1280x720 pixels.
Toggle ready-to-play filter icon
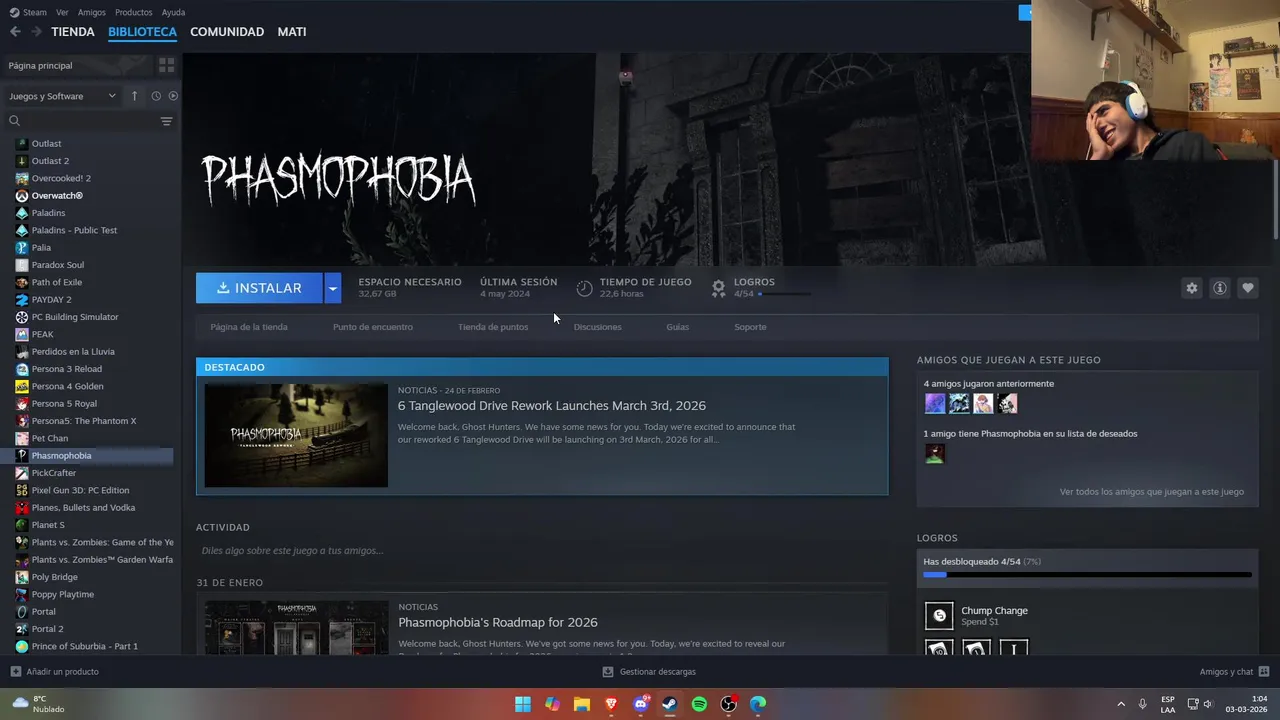click(x=173, y=96)
